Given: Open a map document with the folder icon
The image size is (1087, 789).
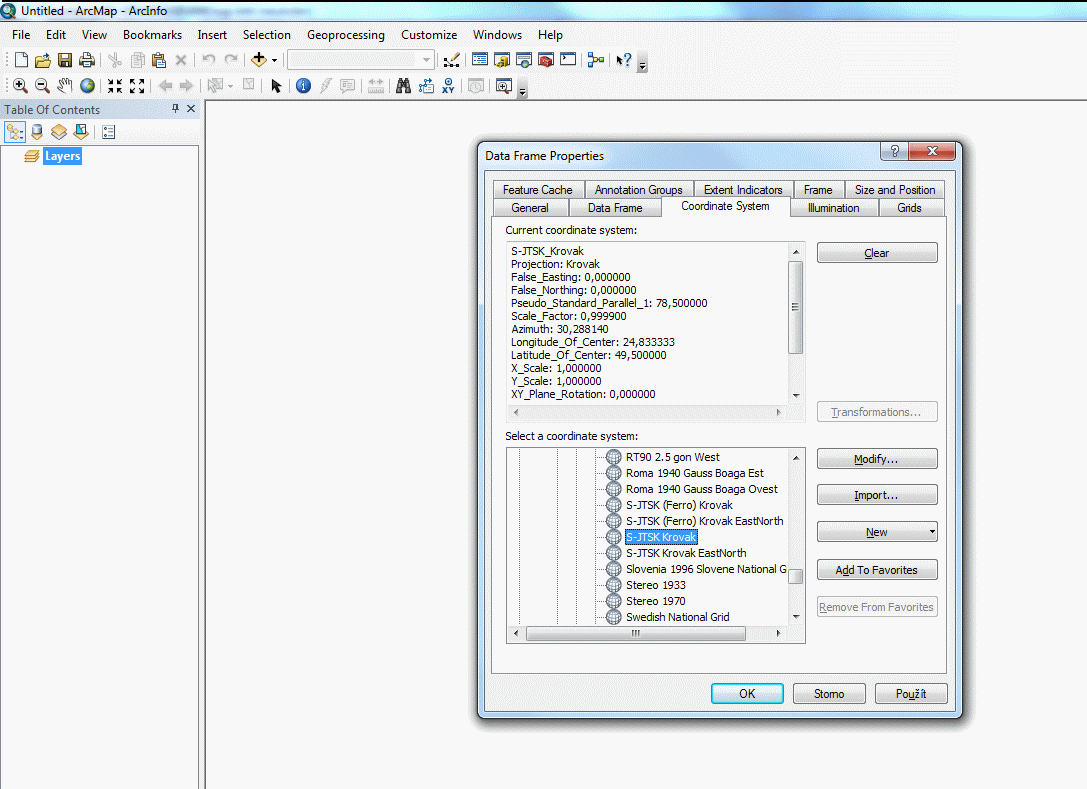Looking at the screenshot, I should [43, 60].
